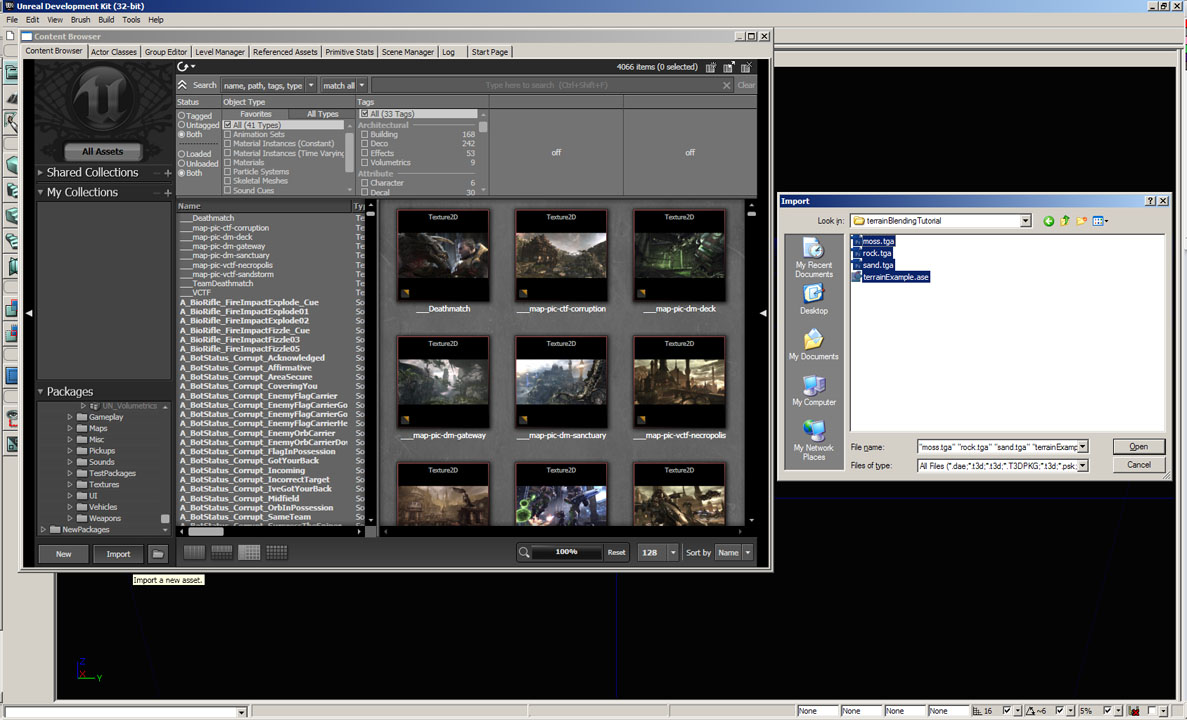Open the Build menu

coord(105,20)
